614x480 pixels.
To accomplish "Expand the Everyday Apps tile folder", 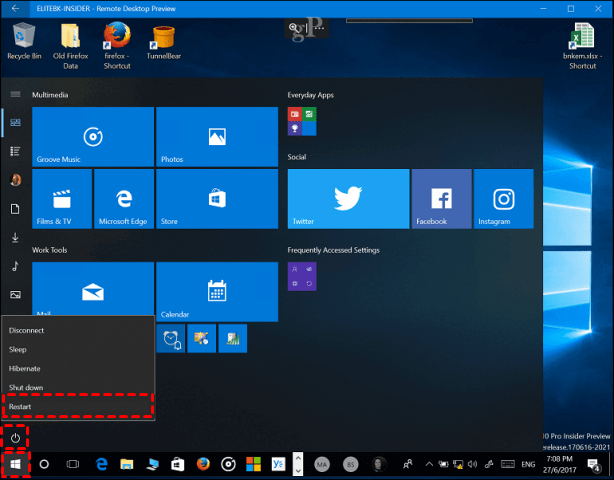I will point(302,122).
